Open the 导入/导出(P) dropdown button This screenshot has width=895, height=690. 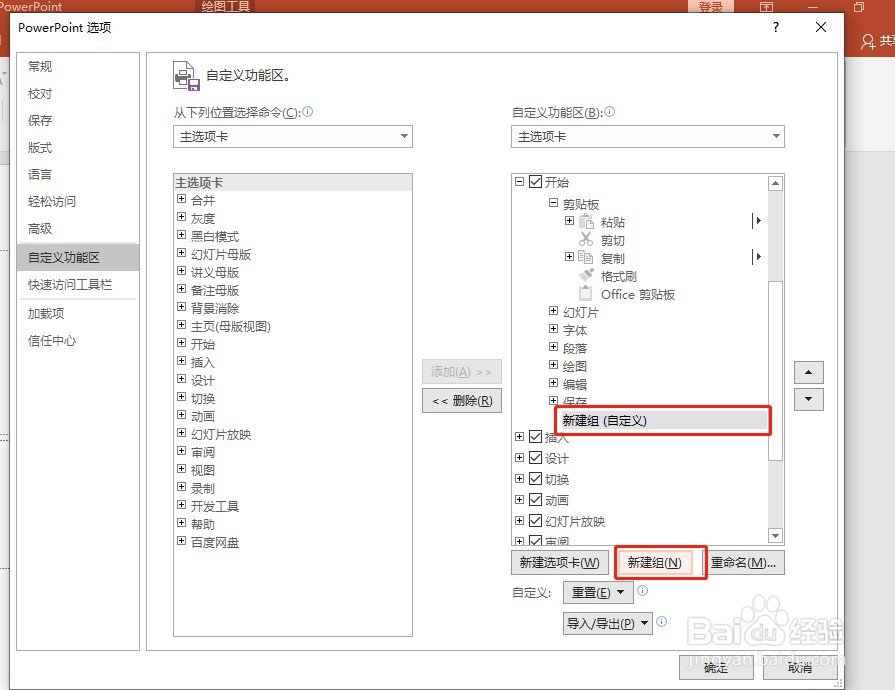[x=607, y=623]
